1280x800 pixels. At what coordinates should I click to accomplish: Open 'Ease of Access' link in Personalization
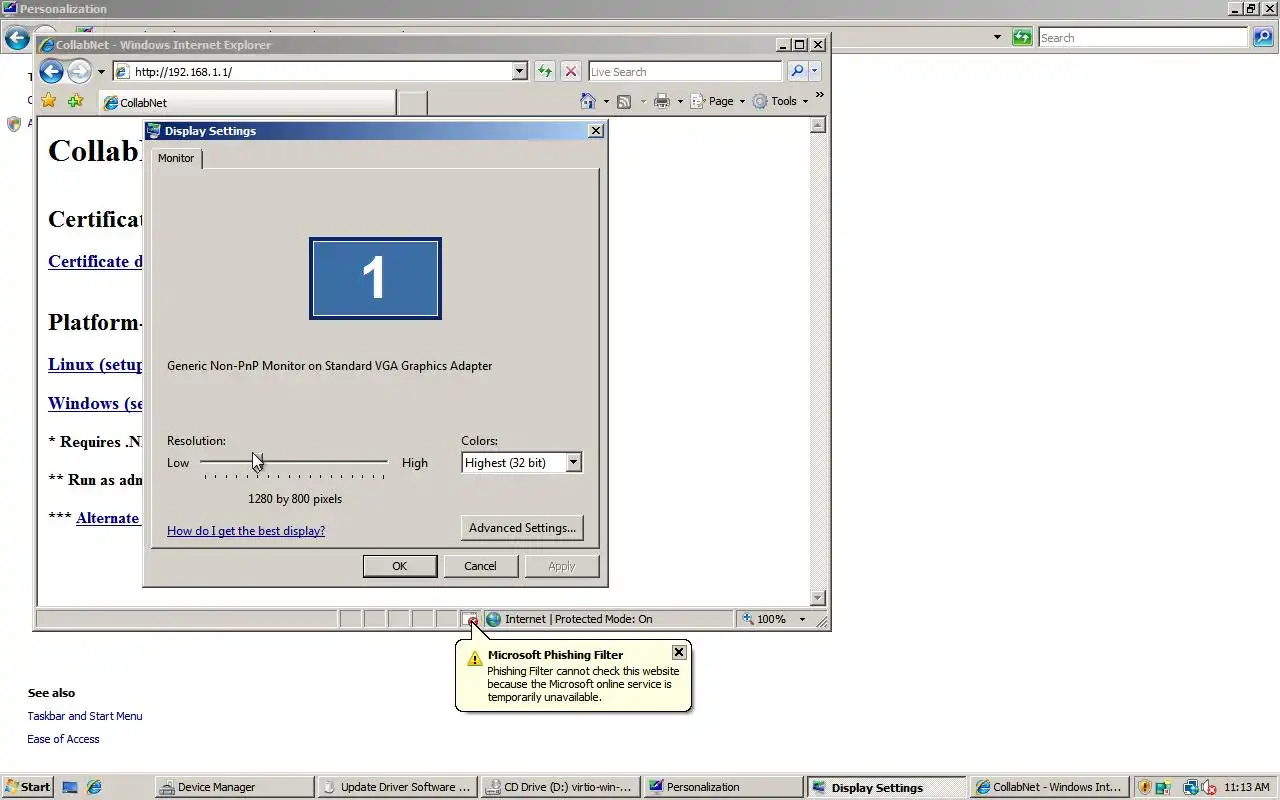pos(63,739)
